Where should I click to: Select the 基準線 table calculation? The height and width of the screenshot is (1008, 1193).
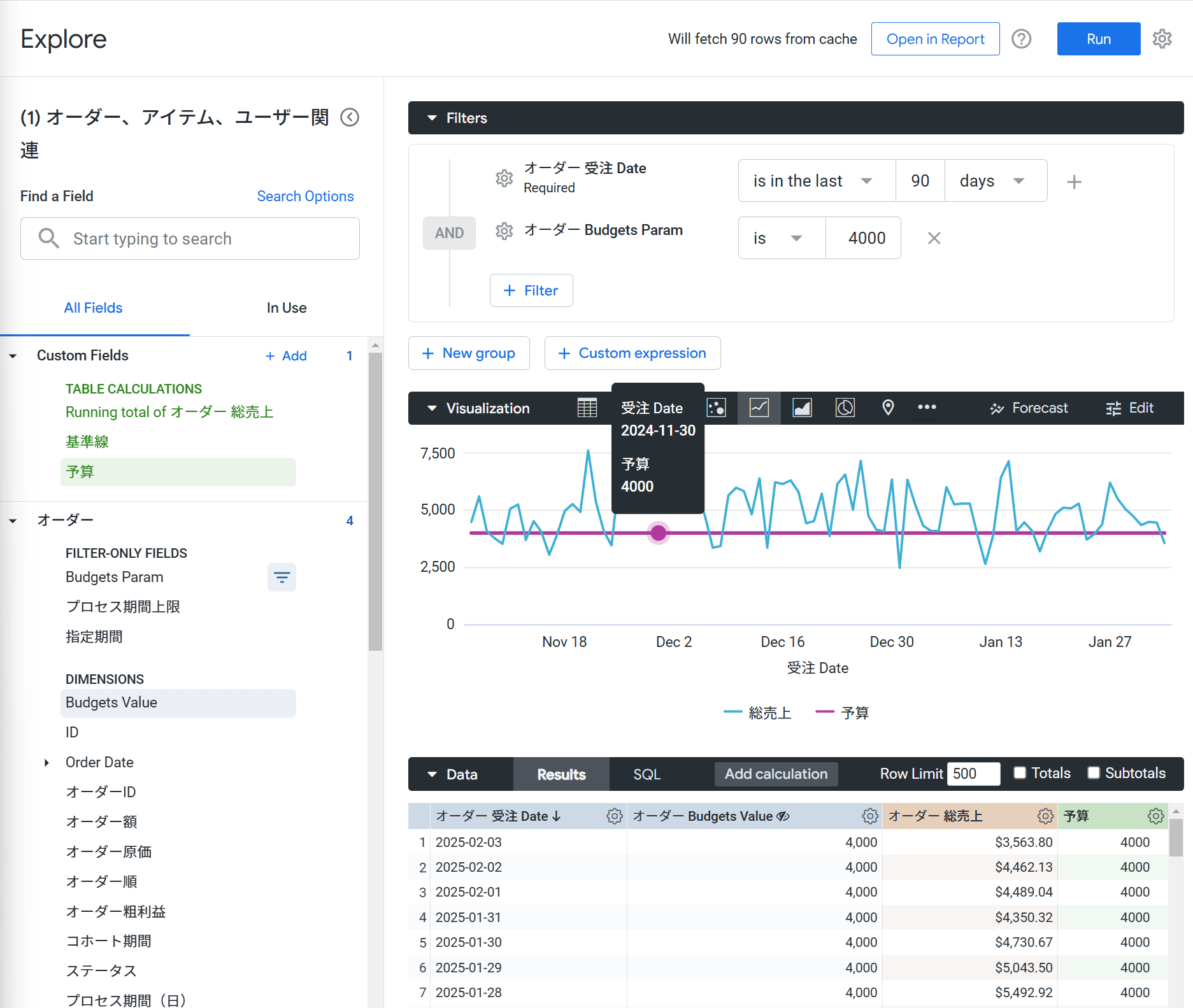point(87,442)
